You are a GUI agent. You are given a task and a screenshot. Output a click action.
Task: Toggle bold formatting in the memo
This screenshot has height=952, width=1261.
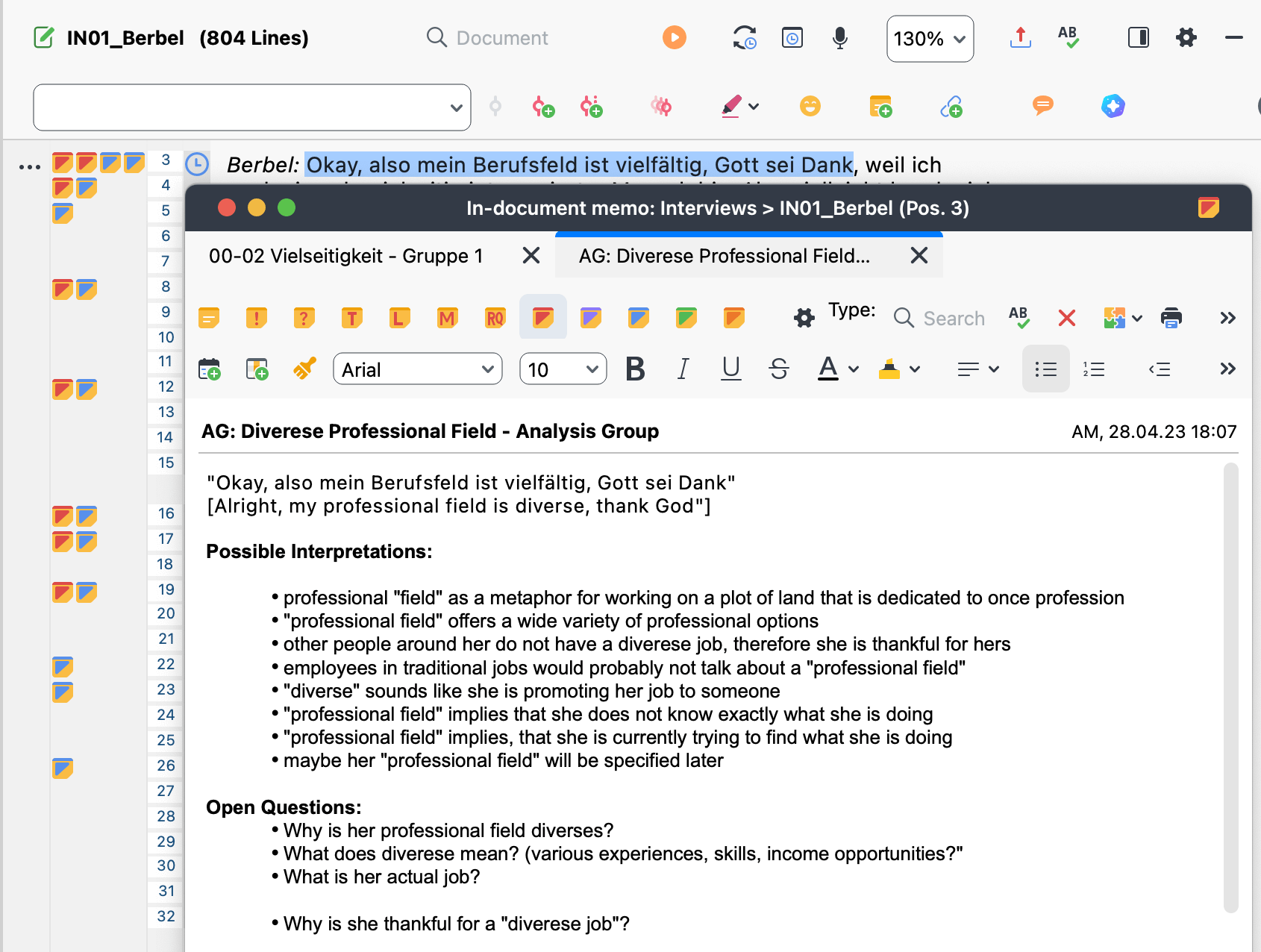click(635, 368)
